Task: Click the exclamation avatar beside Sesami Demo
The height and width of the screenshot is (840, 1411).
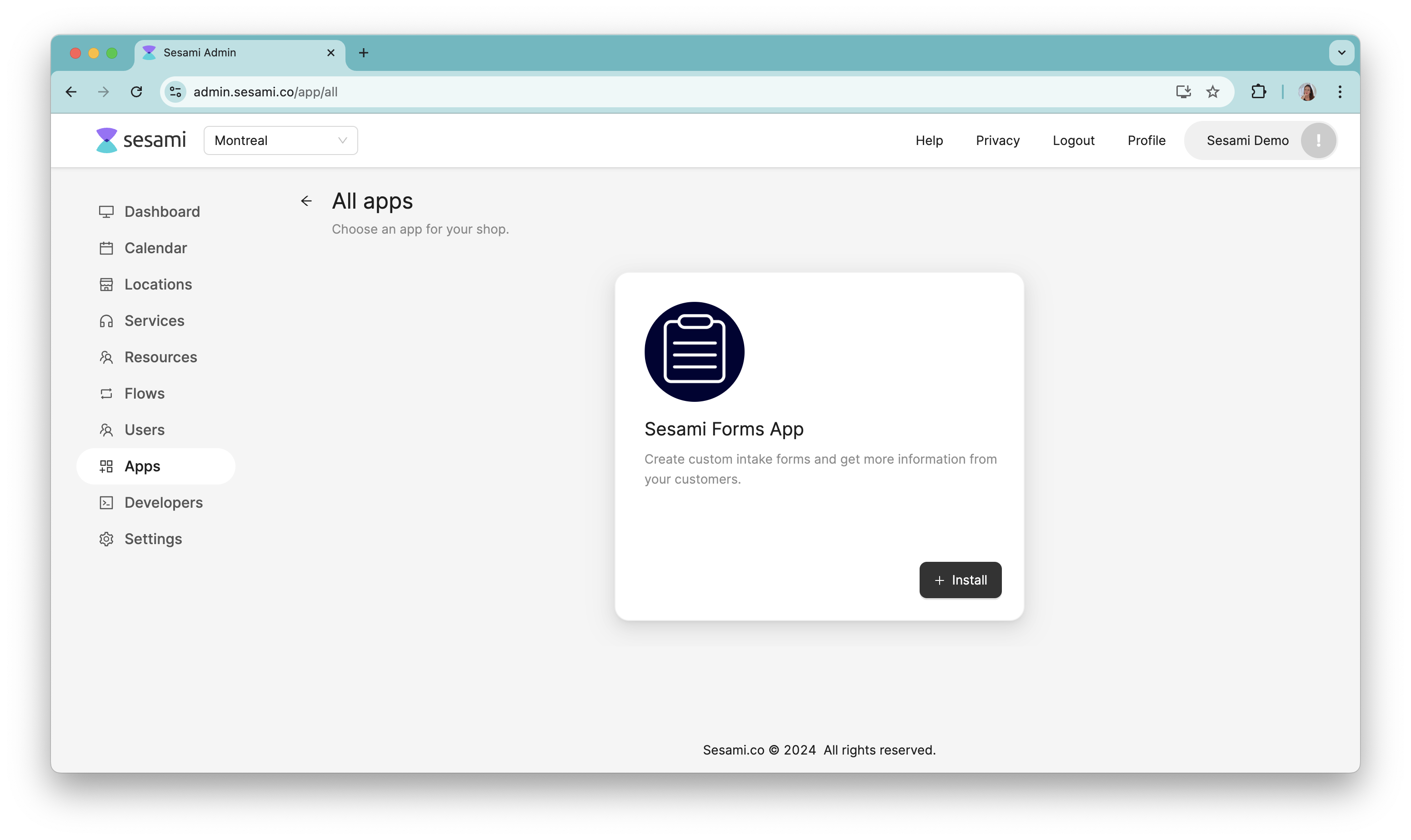Action: pos(1318,140)
